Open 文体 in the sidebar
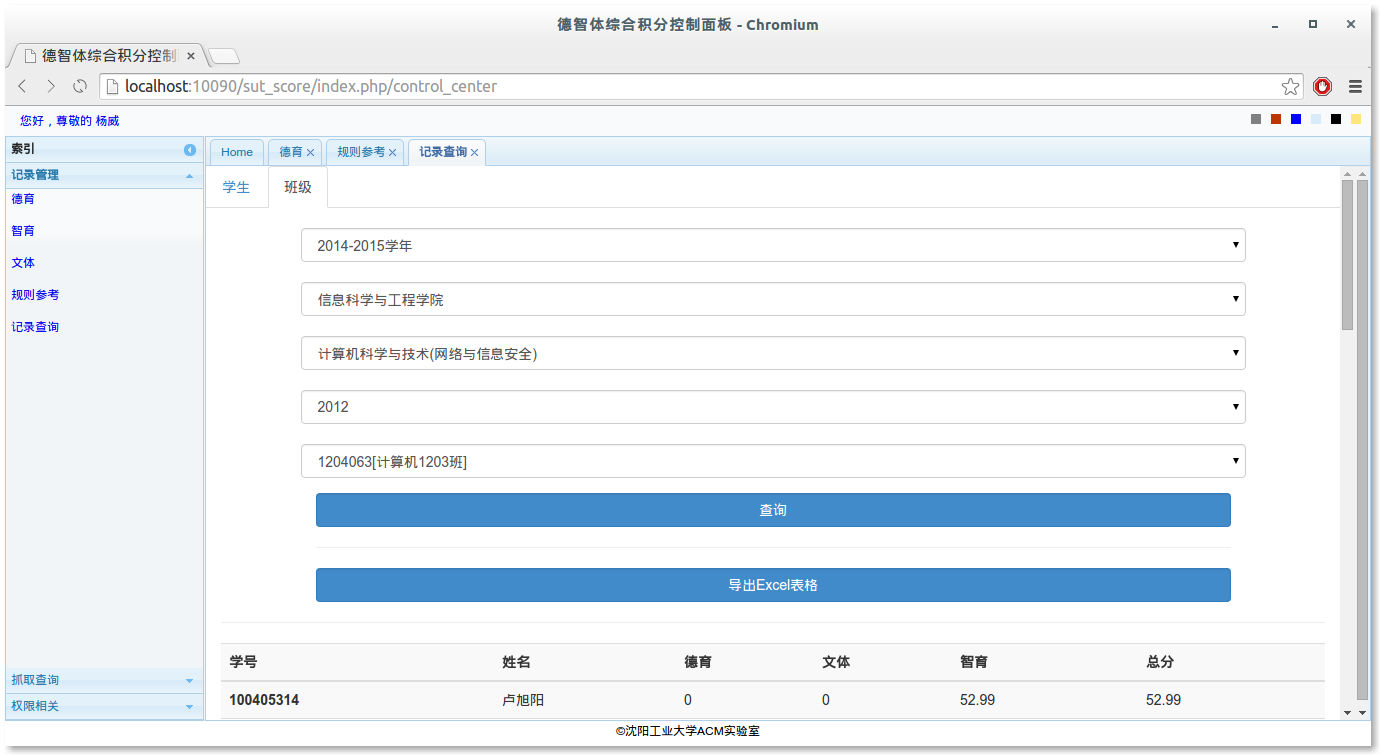 click(x=23, y=263)
